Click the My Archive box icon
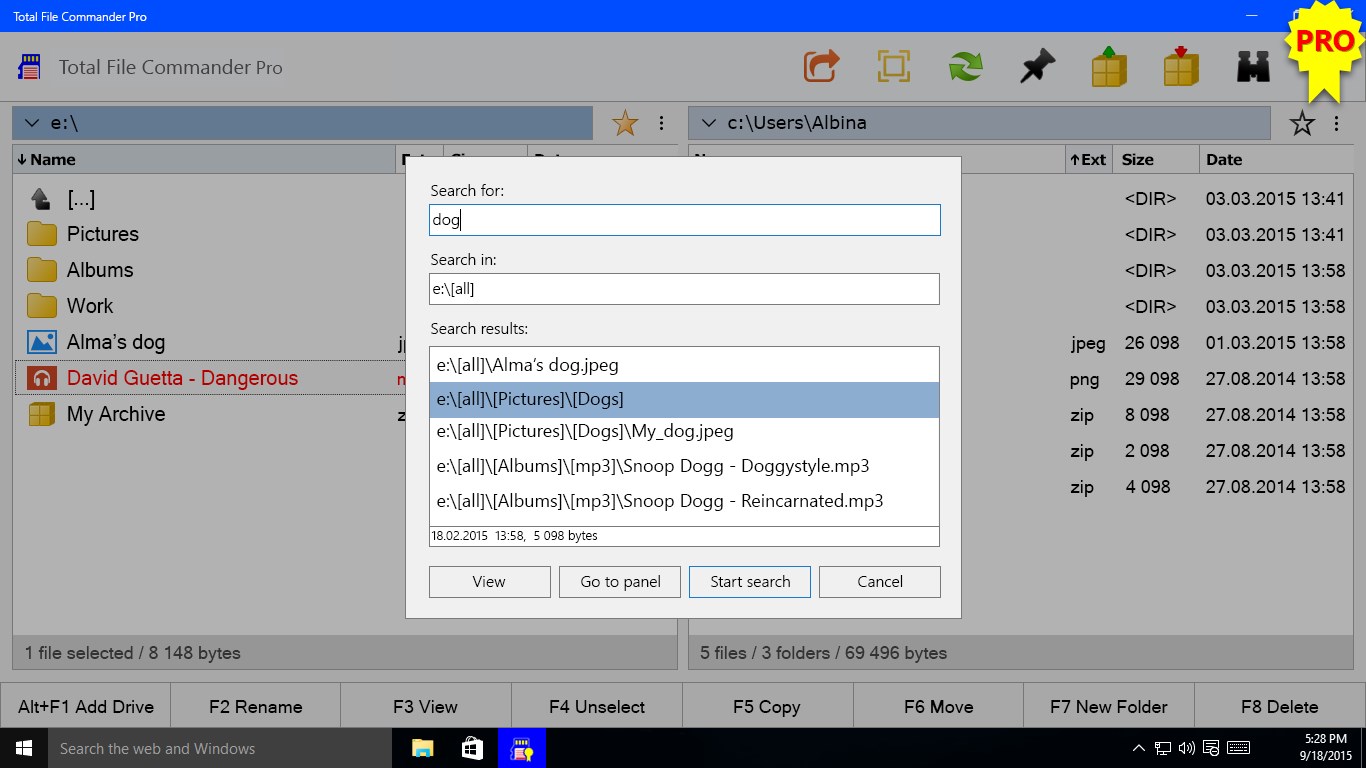 [41, 414]
